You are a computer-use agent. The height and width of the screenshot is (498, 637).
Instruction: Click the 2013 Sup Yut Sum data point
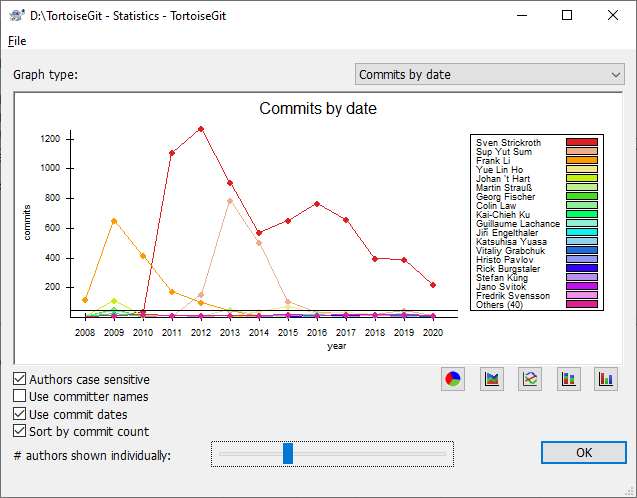230,201
